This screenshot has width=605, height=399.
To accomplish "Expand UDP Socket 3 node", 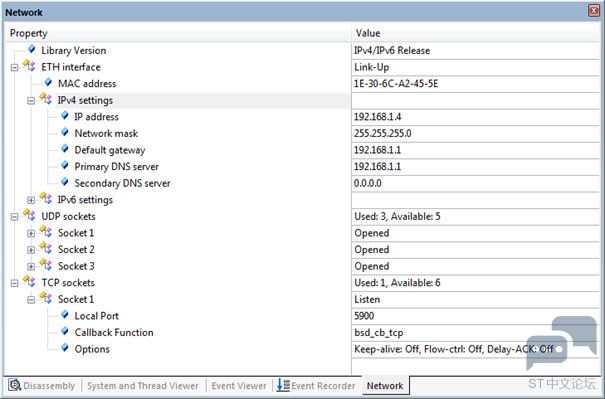I will [x=31, y=267].
